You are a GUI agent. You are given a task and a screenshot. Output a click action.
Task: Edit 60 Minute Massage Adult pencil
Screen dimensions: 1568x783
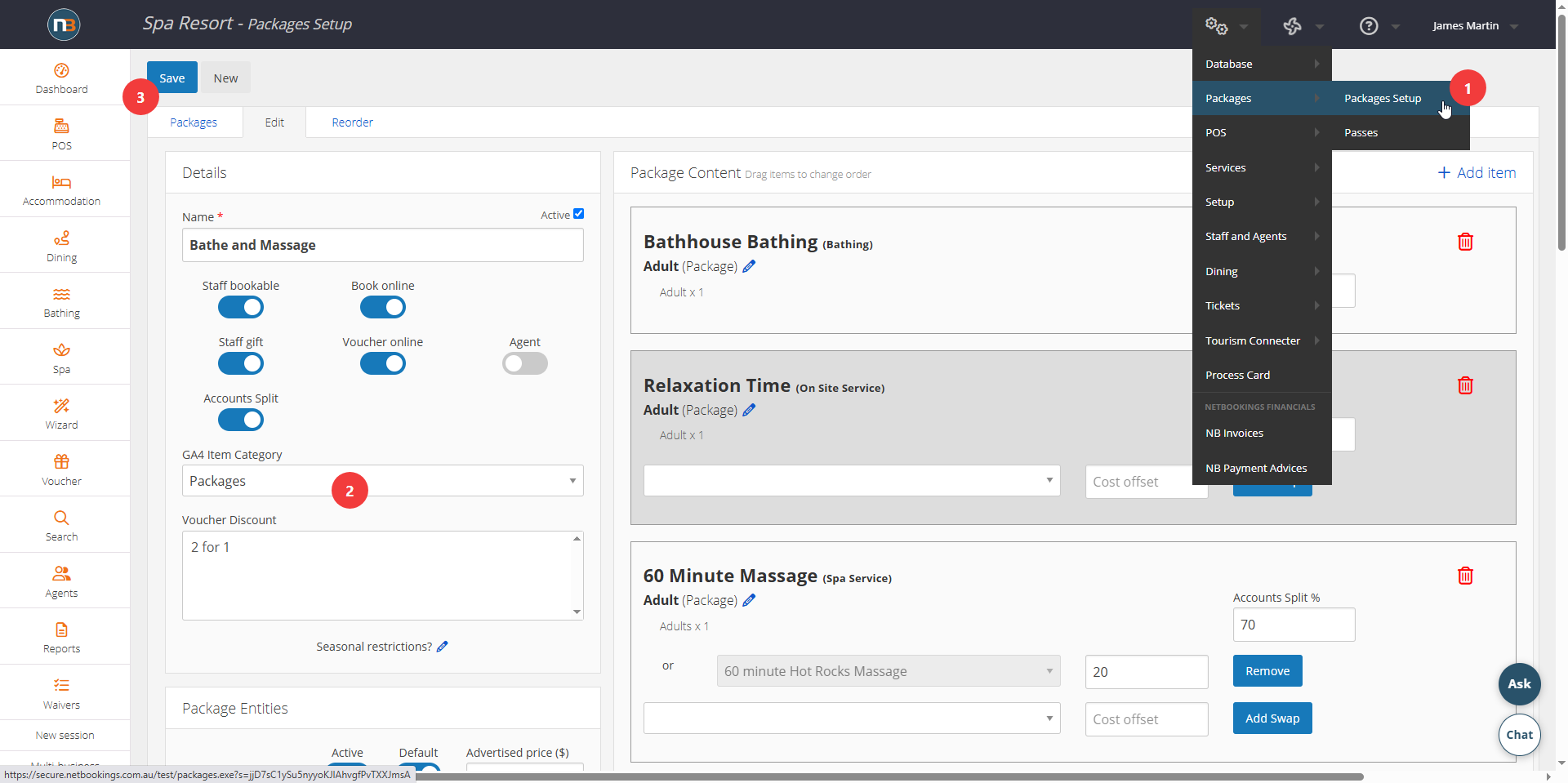749,600
